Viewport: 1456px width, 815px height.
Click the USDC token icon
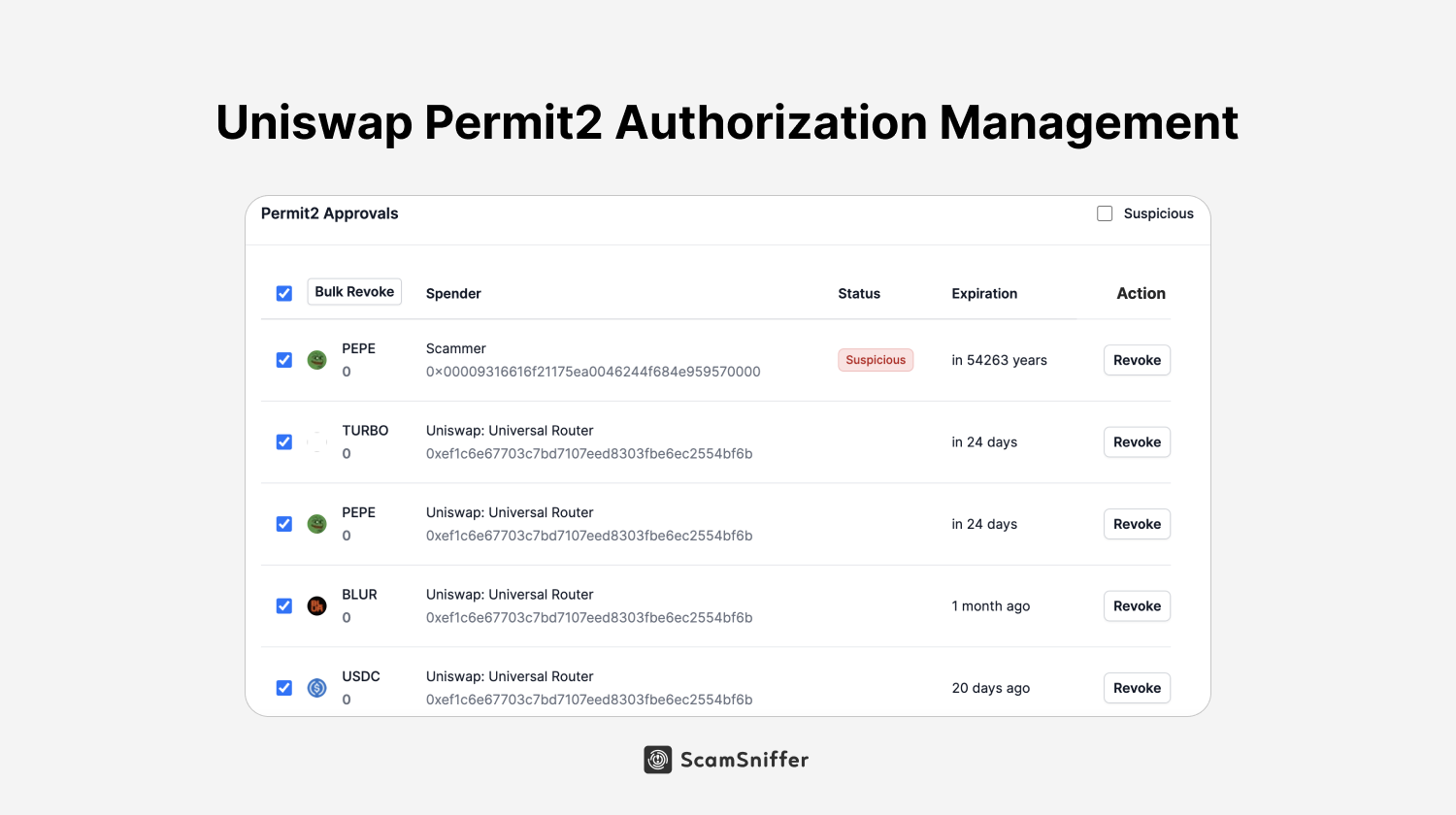316,687
